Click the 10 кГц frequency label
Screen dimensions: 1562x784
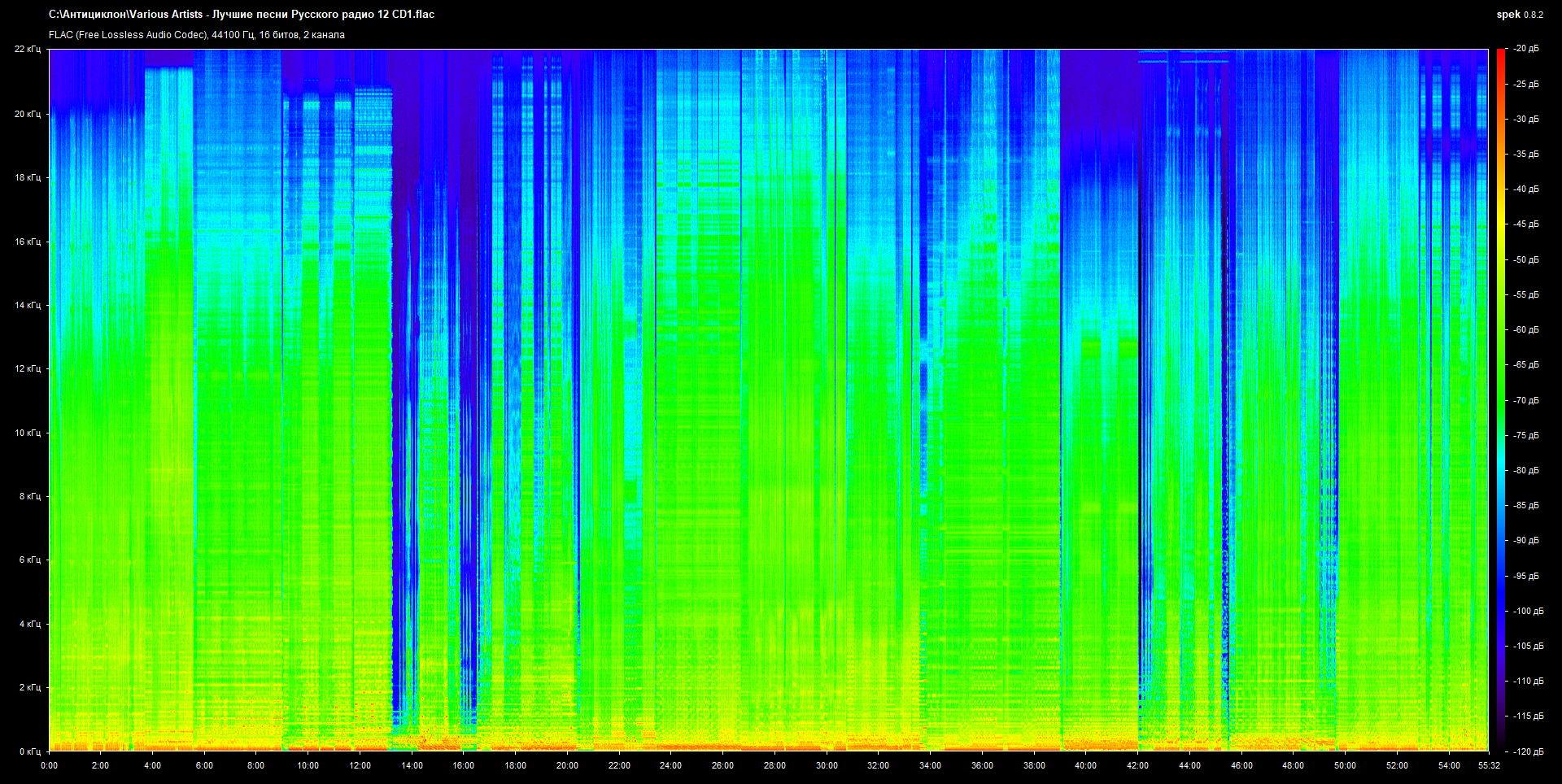(27, 433)
